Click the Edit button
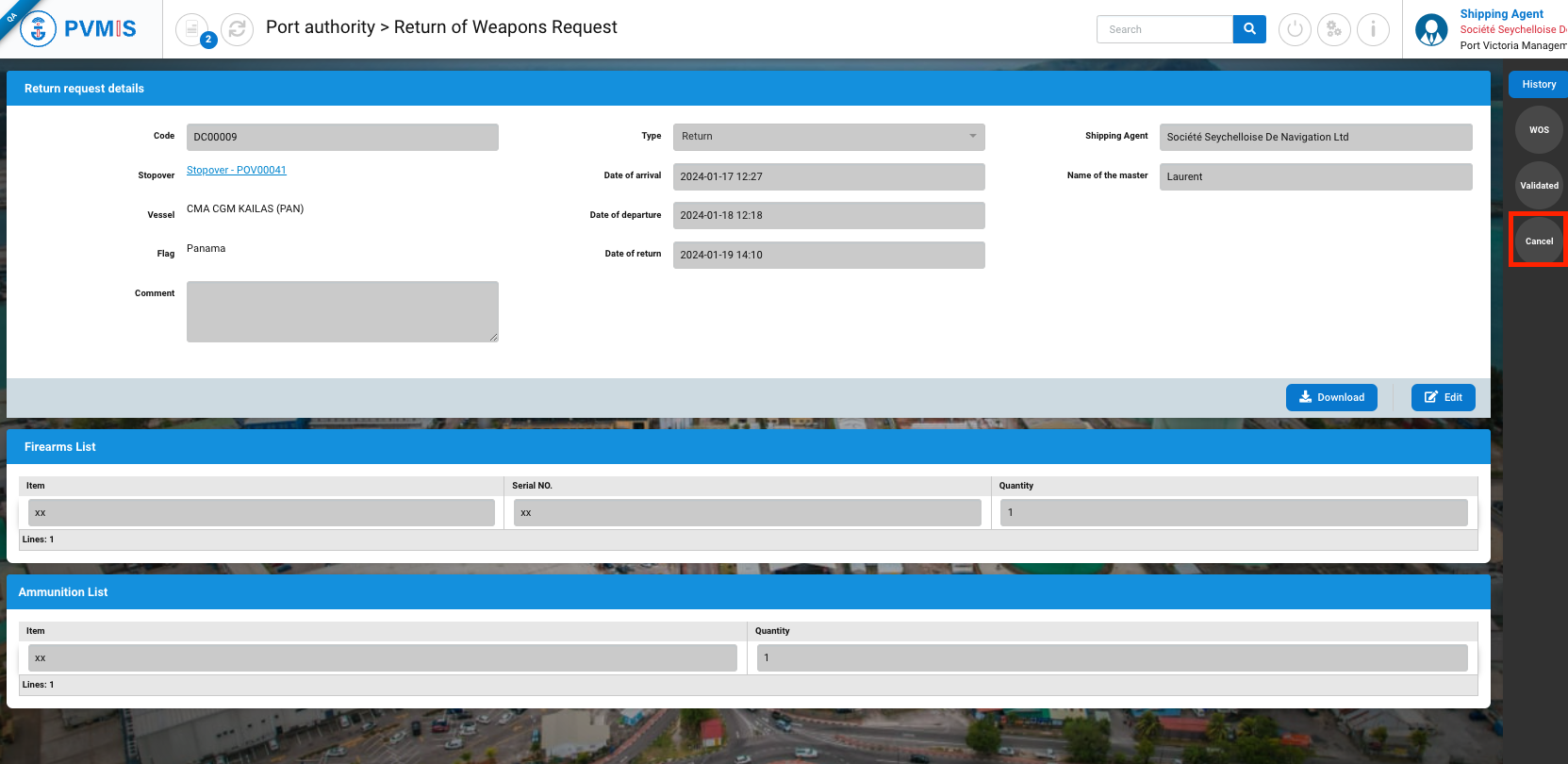1568x764 pixels. pyautogui.click(x=1443, y=397)
